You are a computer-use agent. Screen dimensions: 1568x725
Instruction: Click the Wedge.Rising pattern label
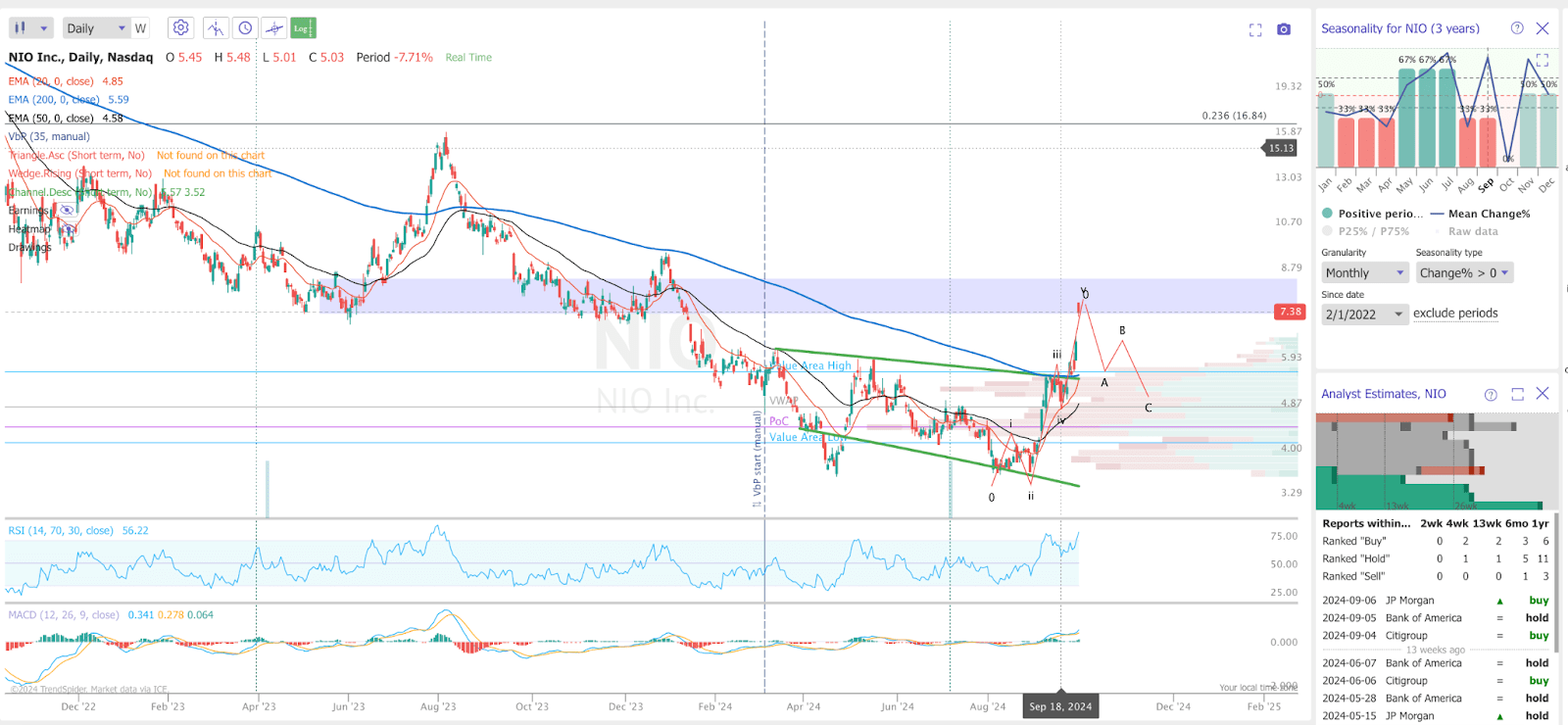[x=80, y=174]
